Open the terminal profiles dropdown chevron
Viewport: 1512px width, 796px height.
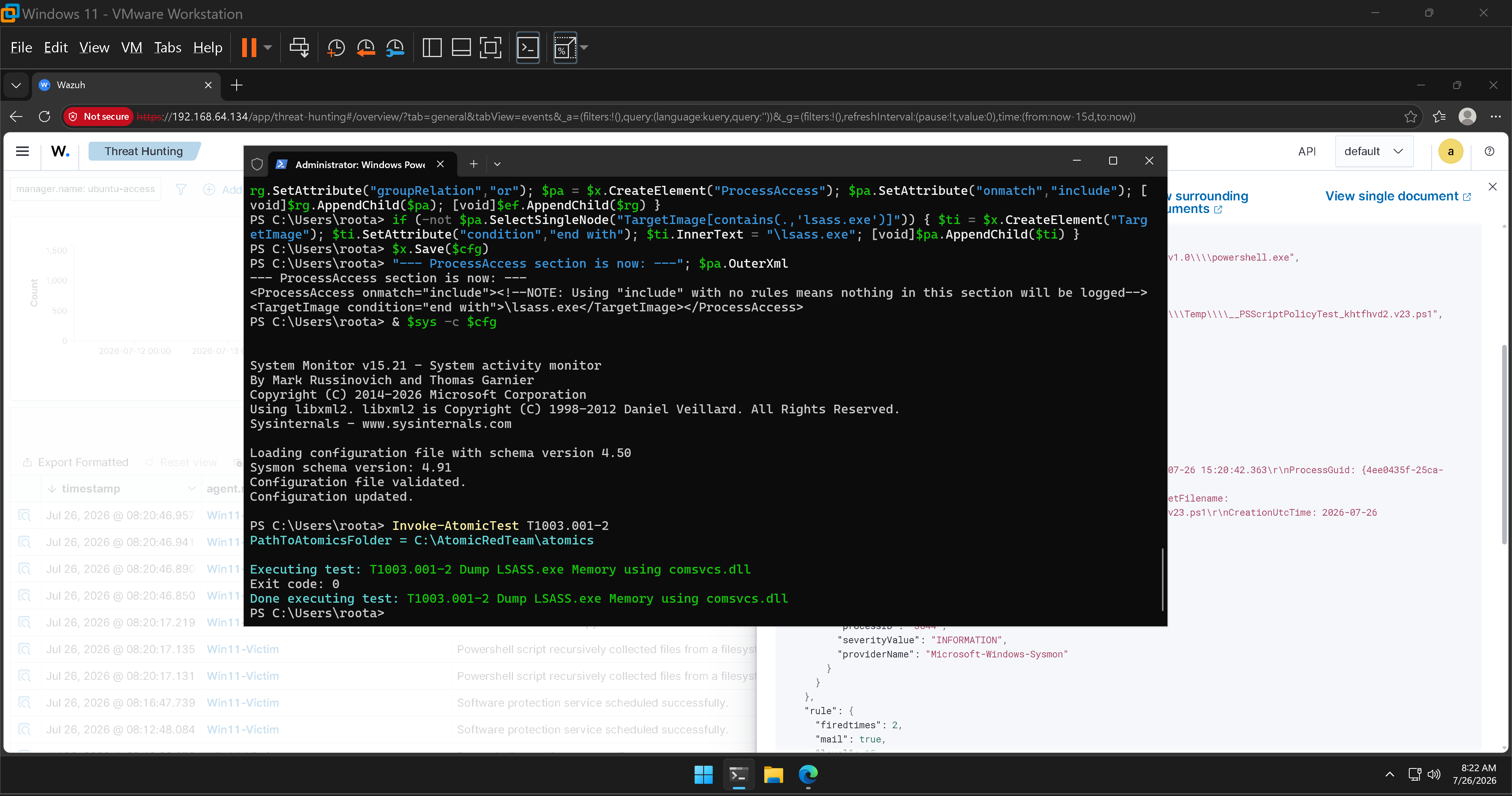click(497, 165)
